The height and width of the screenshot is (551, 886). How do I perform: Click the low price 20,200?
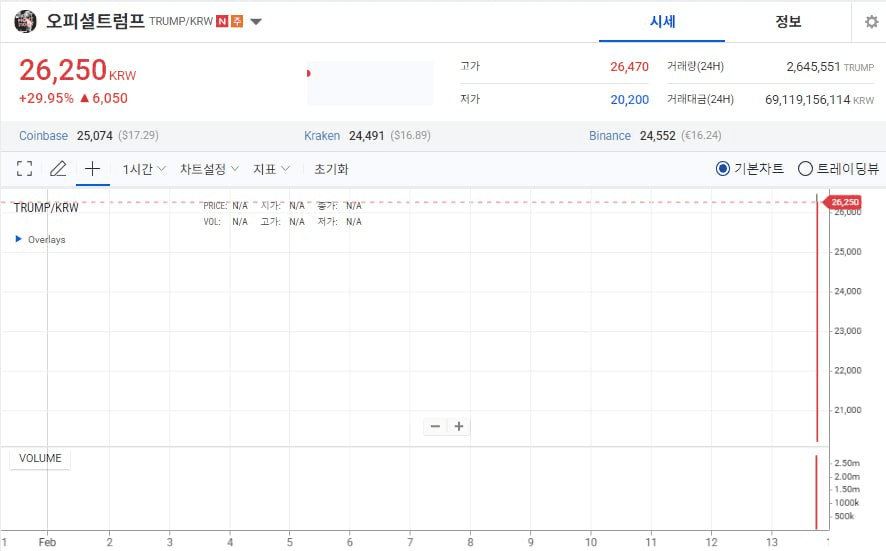(629, 99)
